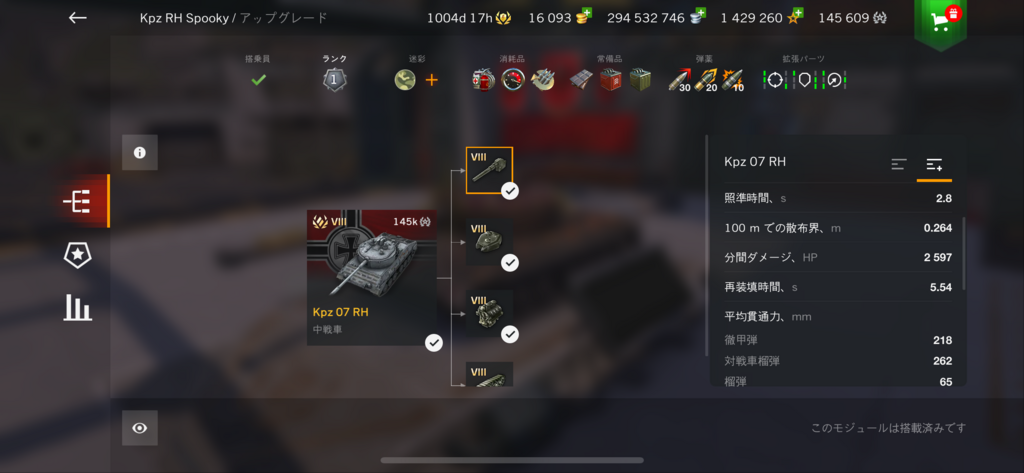This screenshot has height=473, width=1024.
Task: Open the statistics bar chart icon
Action: pyautogui.click(x=78, y=307)
